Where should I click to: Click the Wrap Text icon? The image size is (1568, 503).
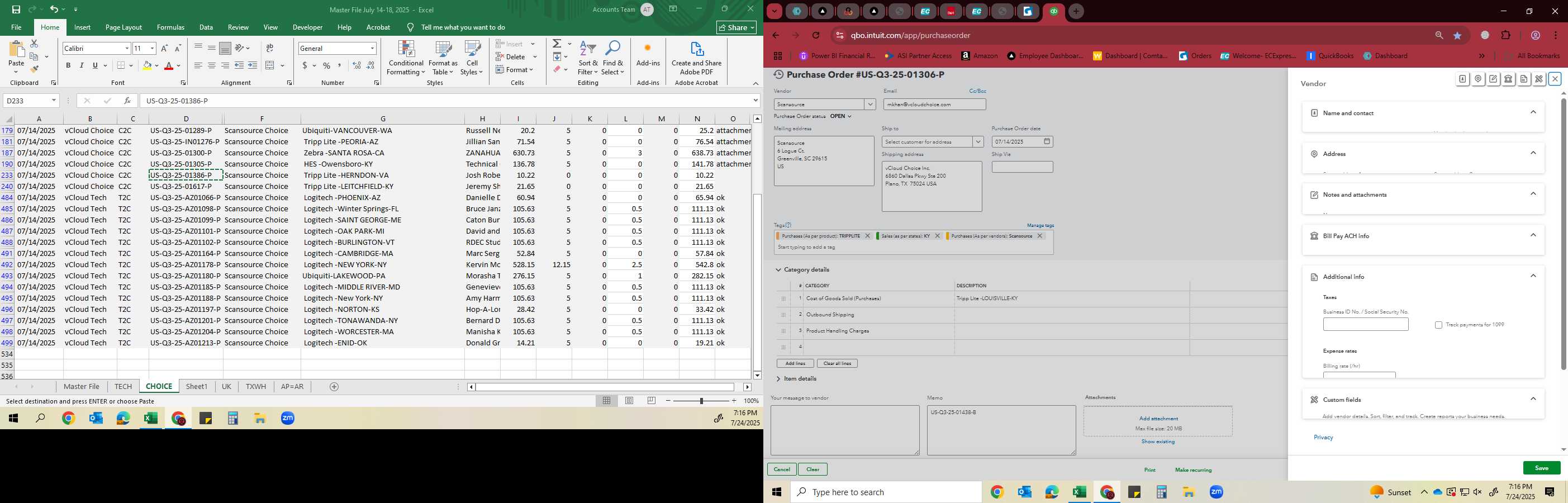tap(270, 48)
